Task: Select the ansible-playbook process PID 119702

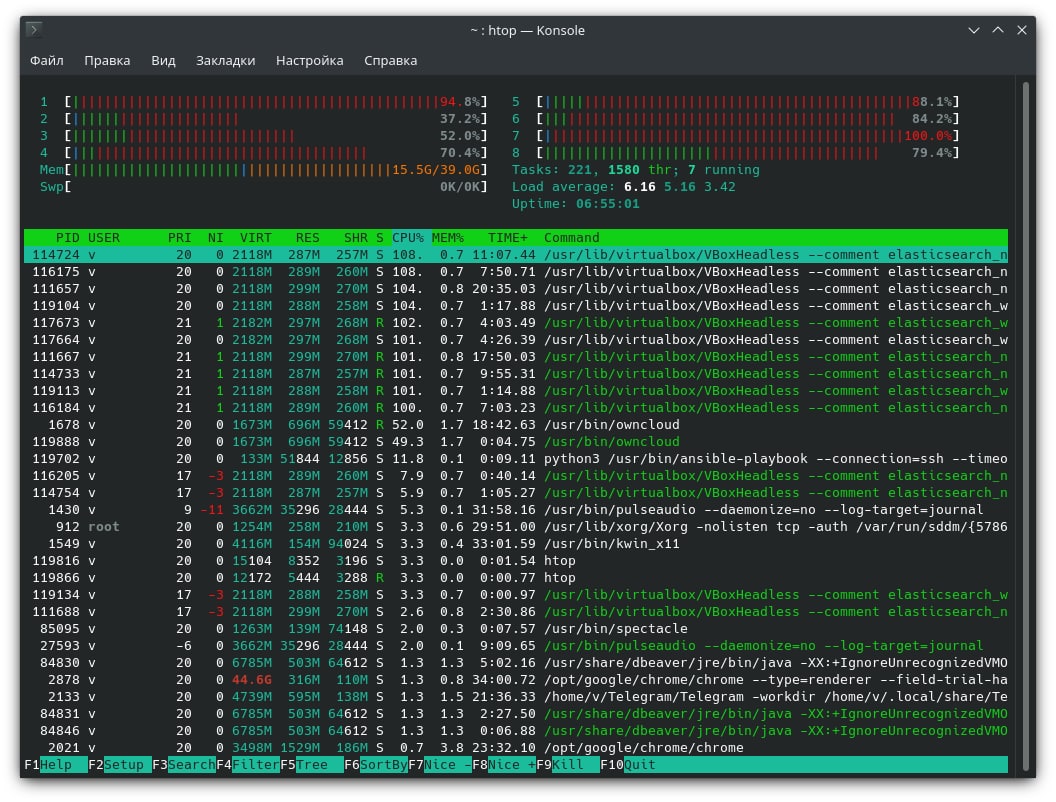Action: (x=516, y=459)
